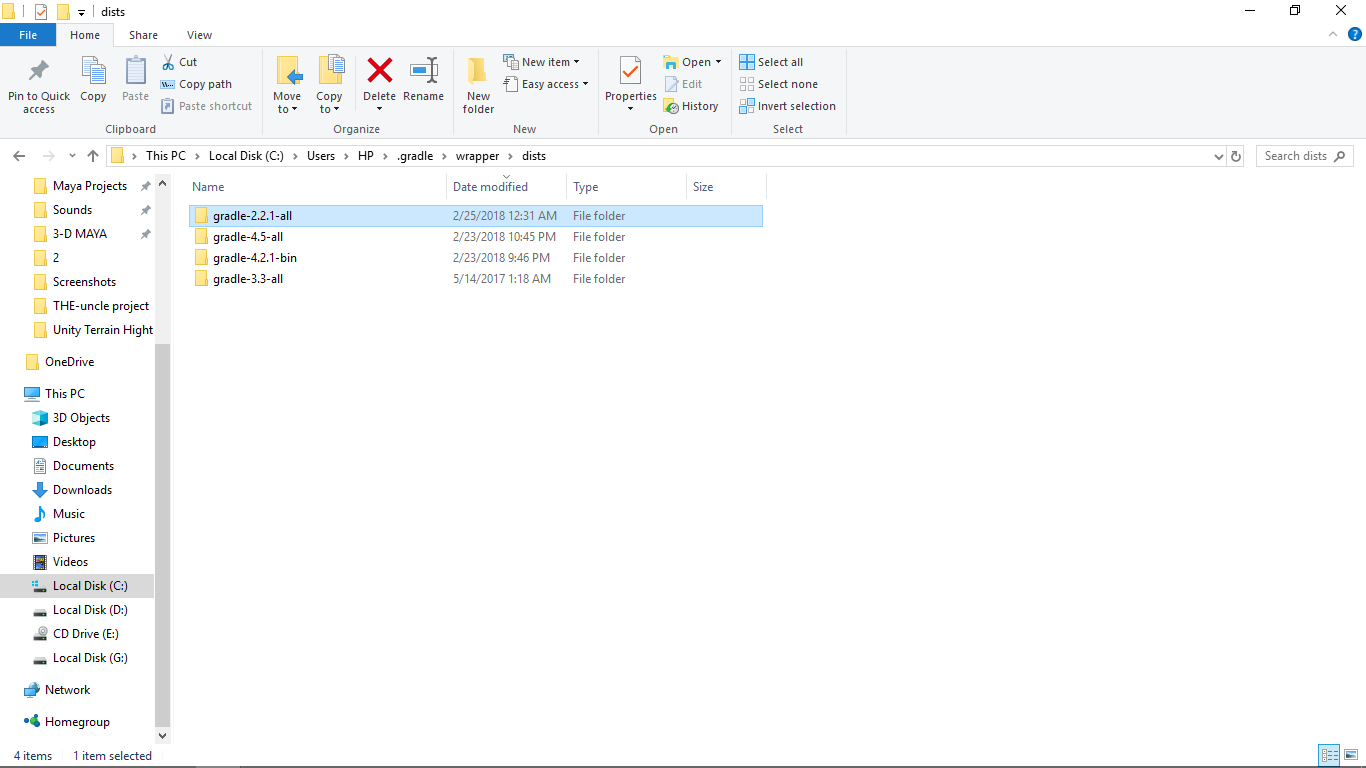Select Network in navigation pane
The image size is (1366, 768).
click(67, 690)
